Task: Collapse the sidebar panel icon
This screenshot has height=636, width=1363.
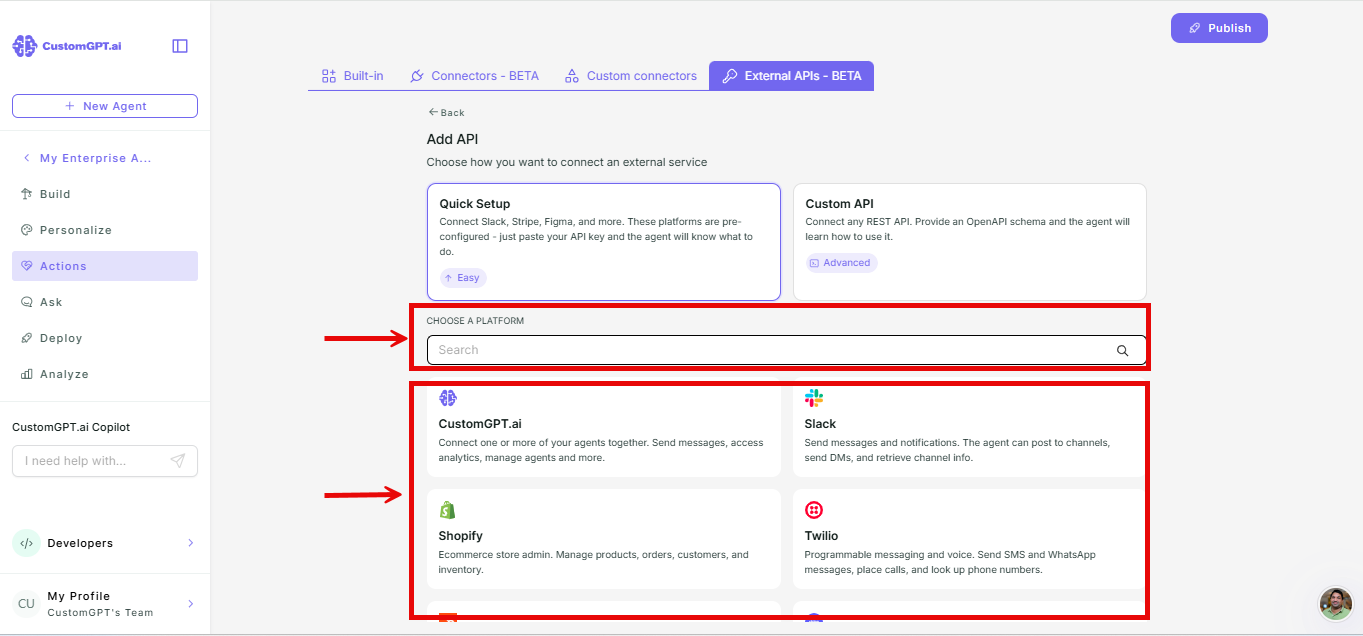Action: pos(180,46)
